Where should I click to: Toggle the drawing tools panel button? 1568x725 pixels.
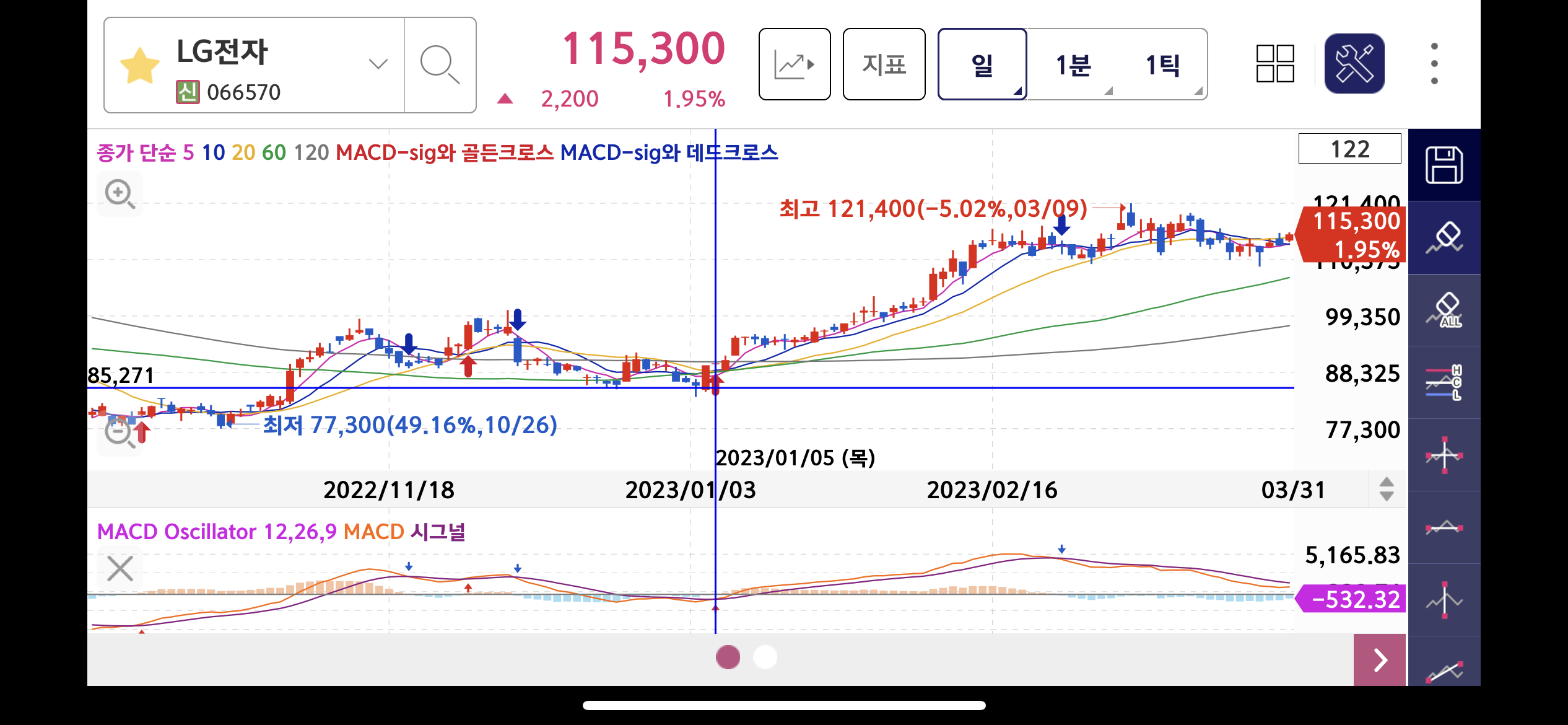(x=1354, y=63)
